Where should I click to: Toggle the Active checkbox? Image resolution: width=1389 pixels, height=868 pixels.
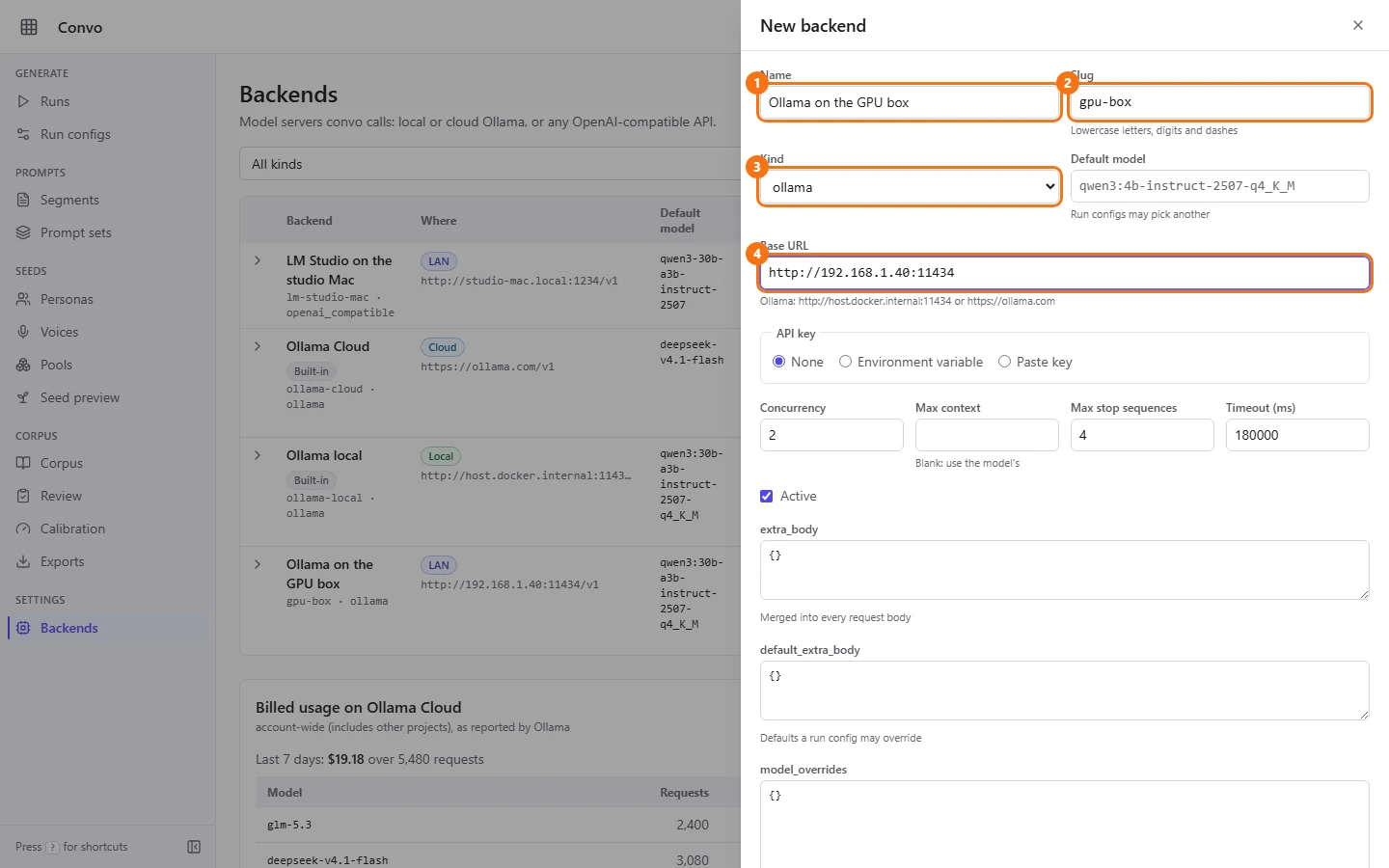pyautogui.click(x=767, y=496)
